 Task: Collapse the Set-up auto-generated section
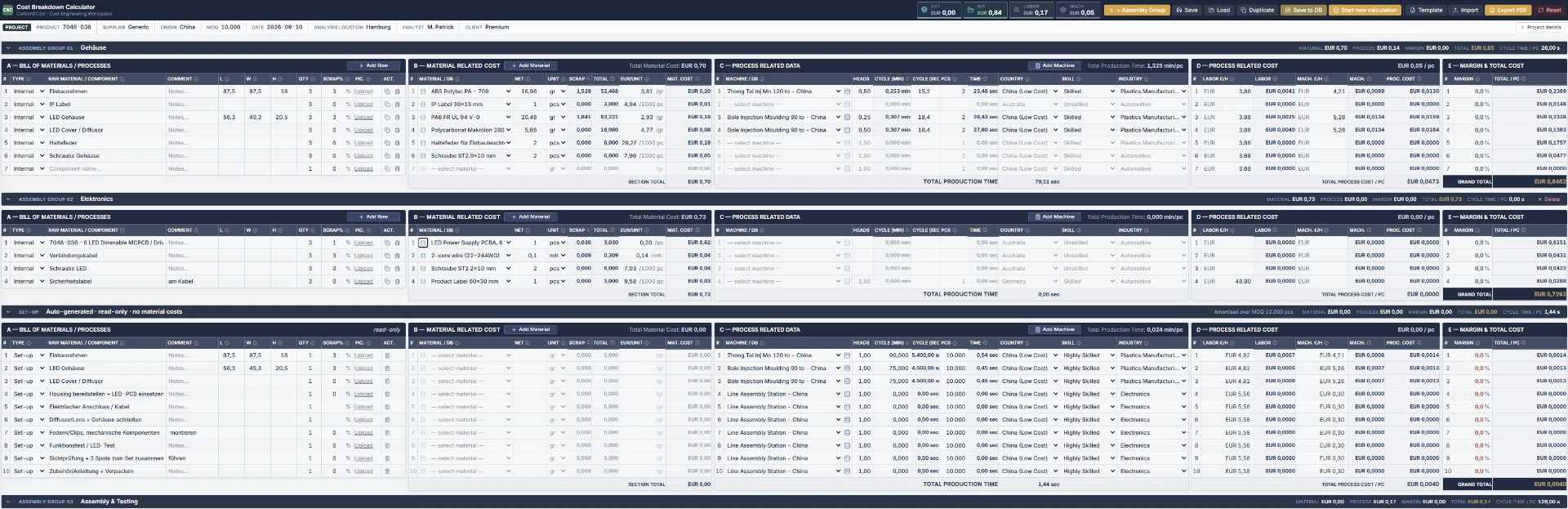pos(8,312)
